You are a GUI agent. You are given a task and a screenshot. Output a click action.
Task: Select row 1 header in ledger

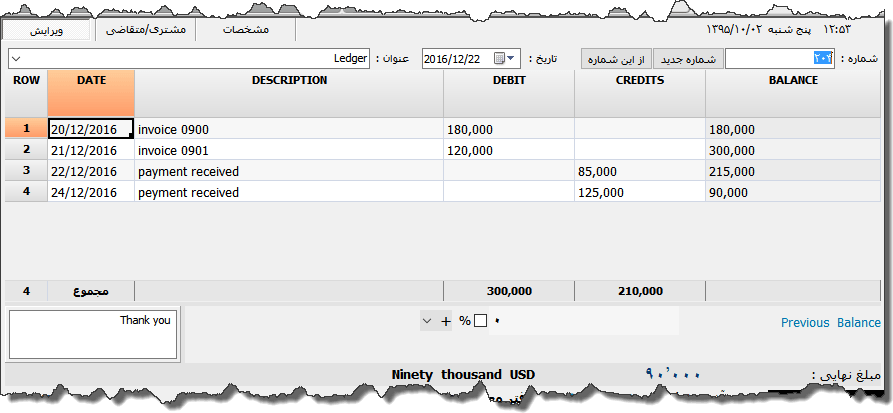[x=25, y=129]
